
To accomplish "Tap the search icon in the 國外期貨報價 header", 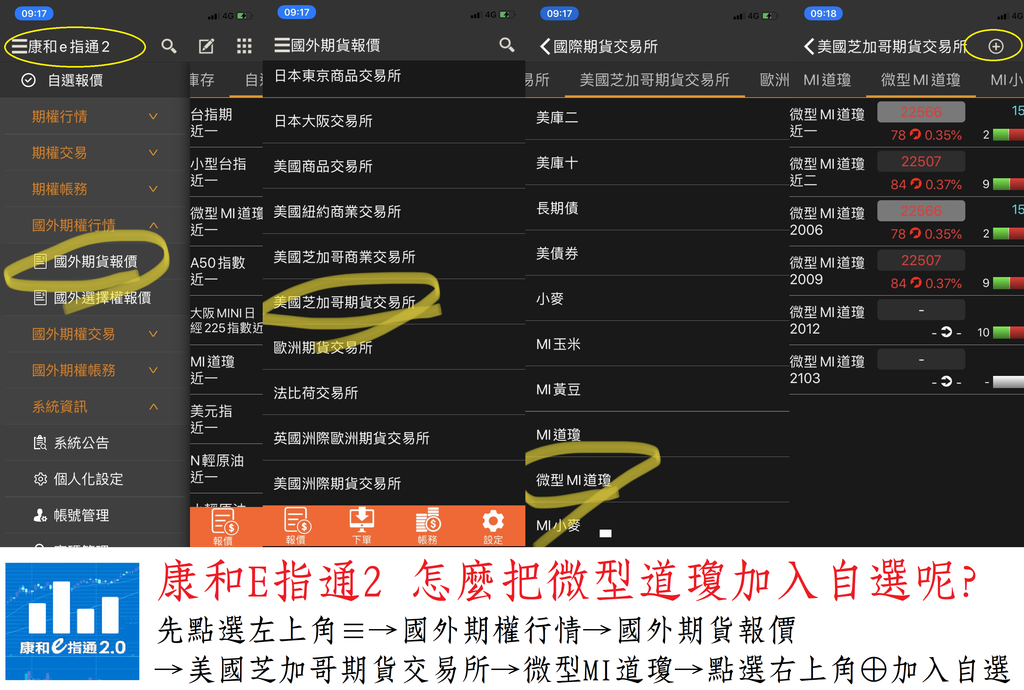I will tap(507, 45).
